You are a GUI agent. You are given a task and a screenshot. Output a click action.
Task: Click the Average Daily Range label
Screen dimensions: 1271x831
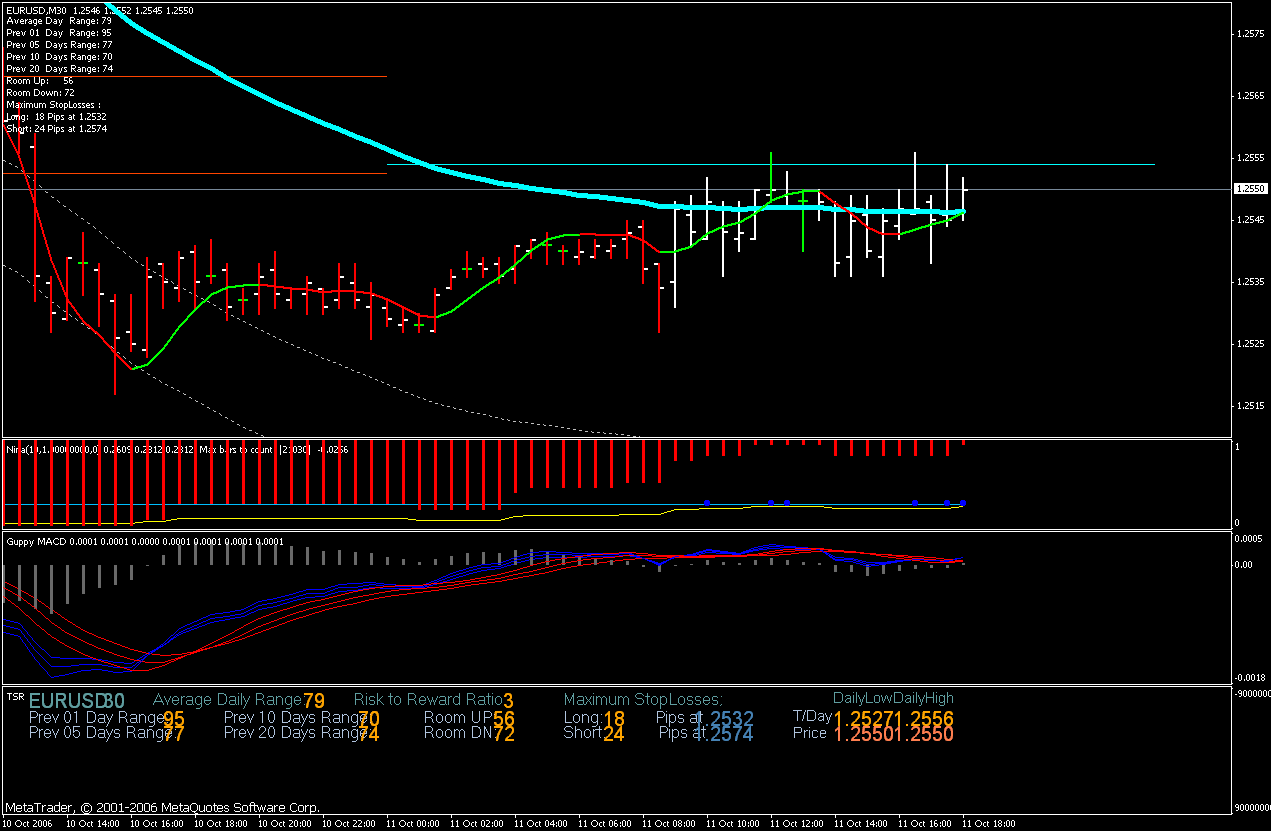pyautogui.click(x=227, y=699)
